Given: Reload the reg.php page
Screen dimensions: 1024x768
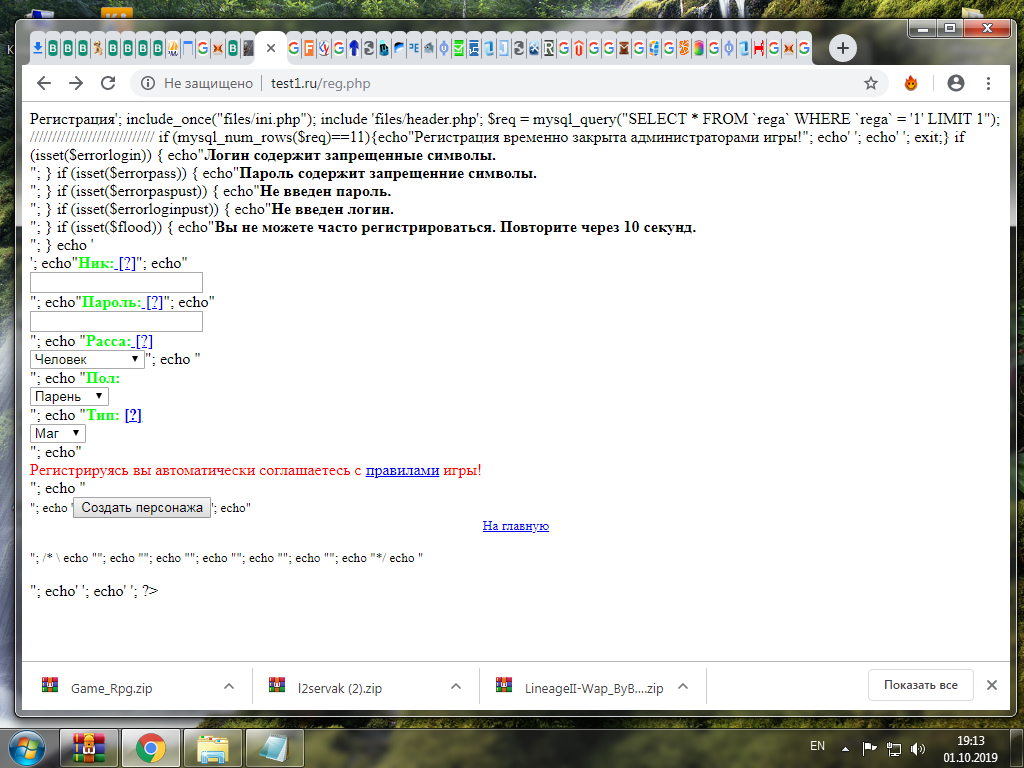Looking at the screenshot, I should 108,83.
